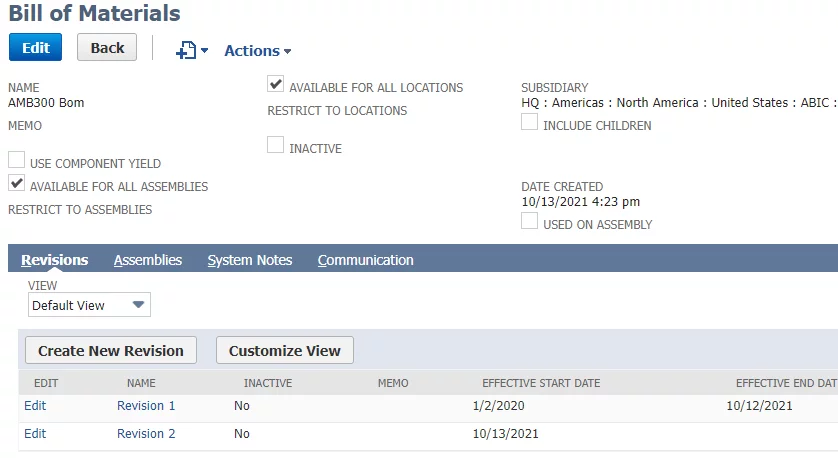This screenshot has width=838, height=458.
Task: Open the Revision 2 link
Action: pyautogui.click(x=146, y=433)
